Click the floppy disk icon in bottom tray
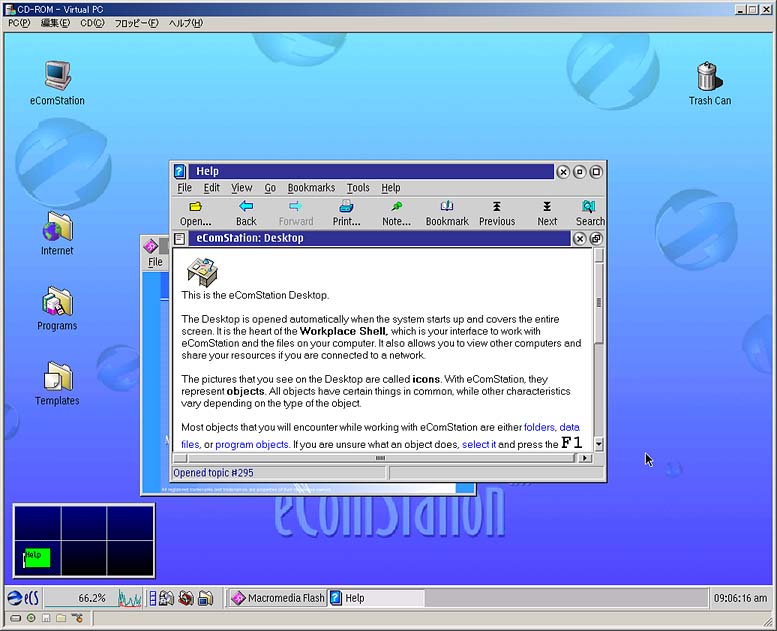 pyautogui.click(x=46, y=618)
